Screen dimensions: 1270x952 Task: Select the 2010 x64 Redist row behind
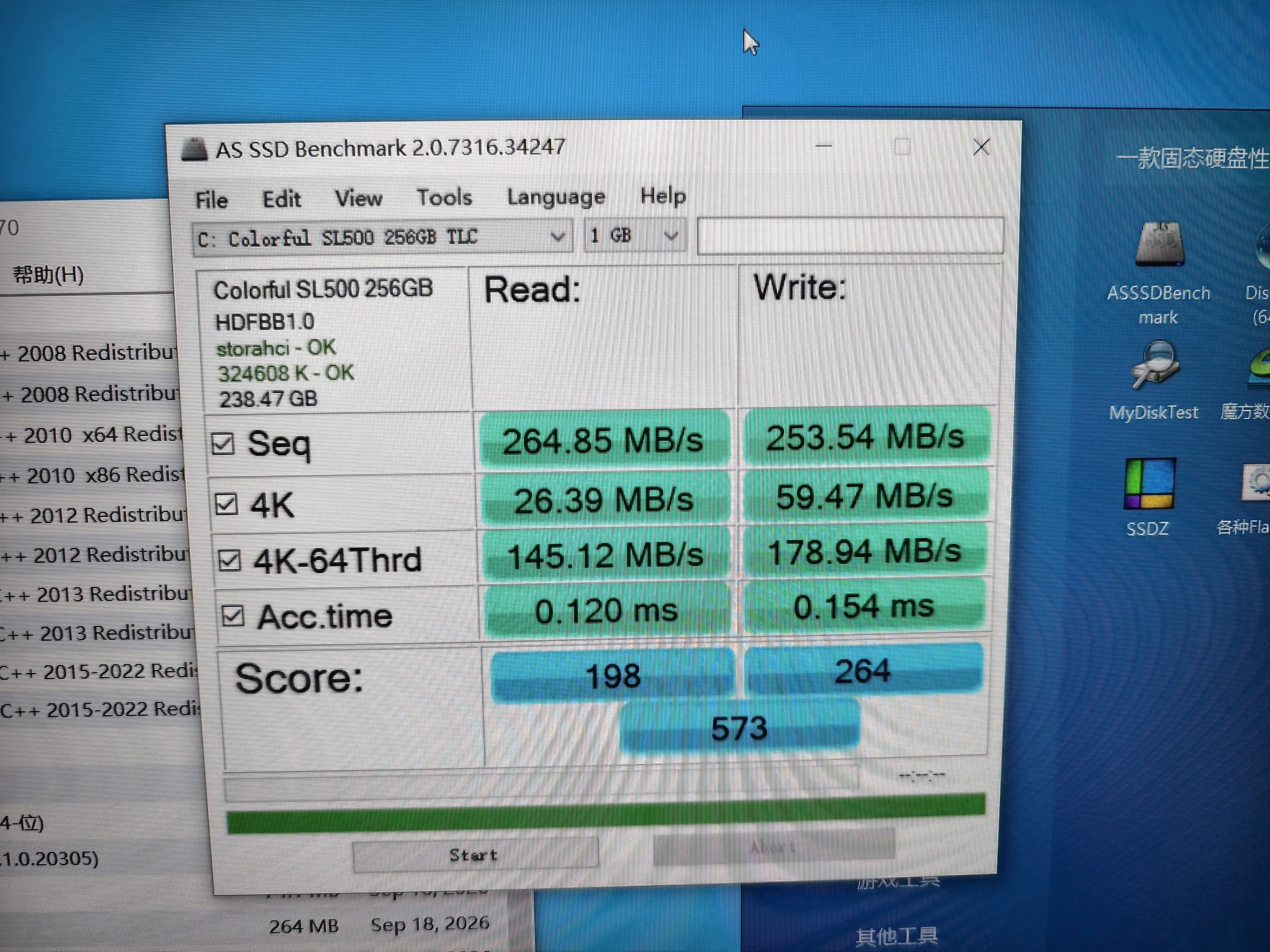pyautogui.click(x=92, y=435)
